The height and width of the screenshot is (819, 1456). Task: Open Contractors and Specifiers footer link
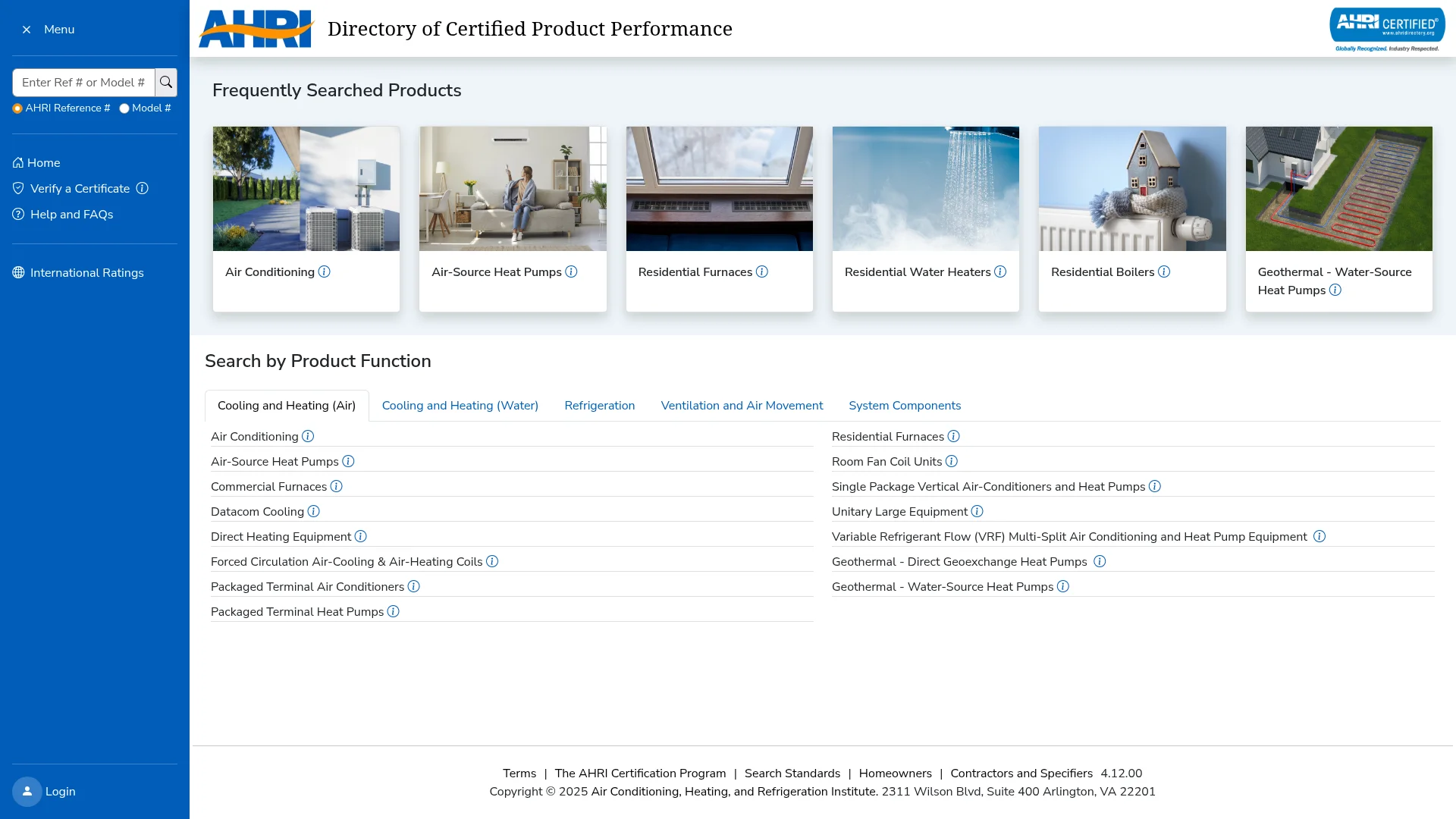1021,773
